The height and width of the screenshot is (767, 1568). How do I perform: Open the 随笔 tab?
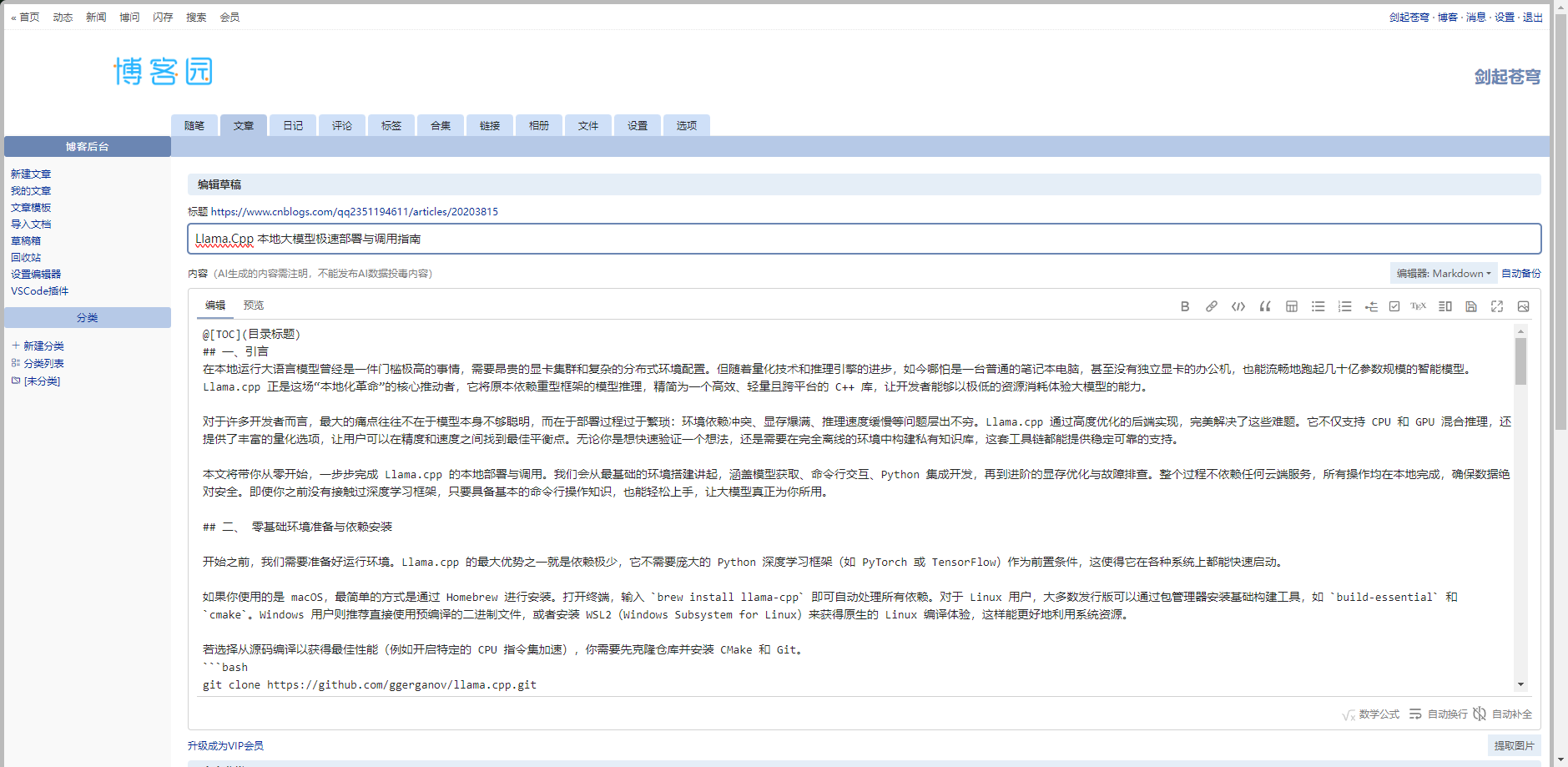[x=194, y=125]
